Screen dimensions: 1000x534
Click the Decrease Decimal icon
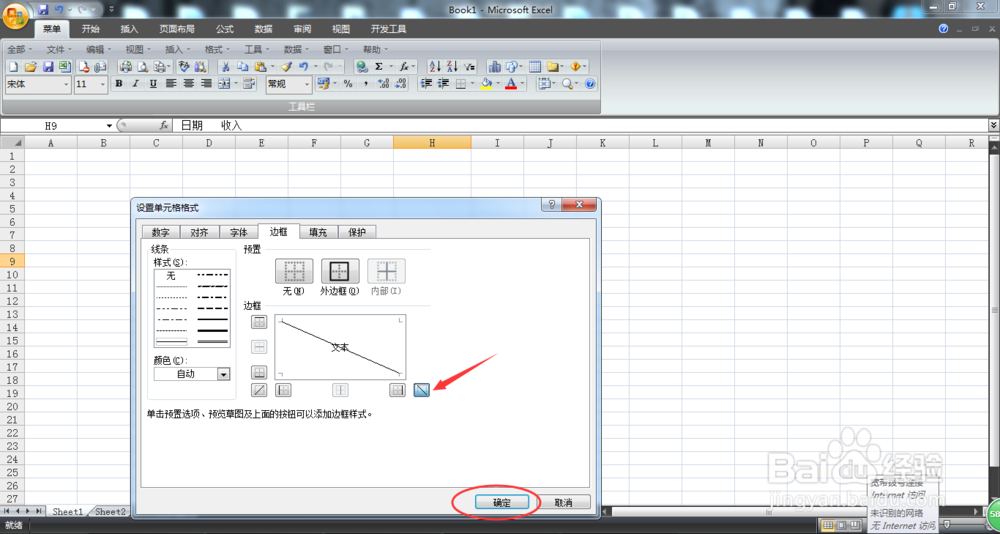401,84
